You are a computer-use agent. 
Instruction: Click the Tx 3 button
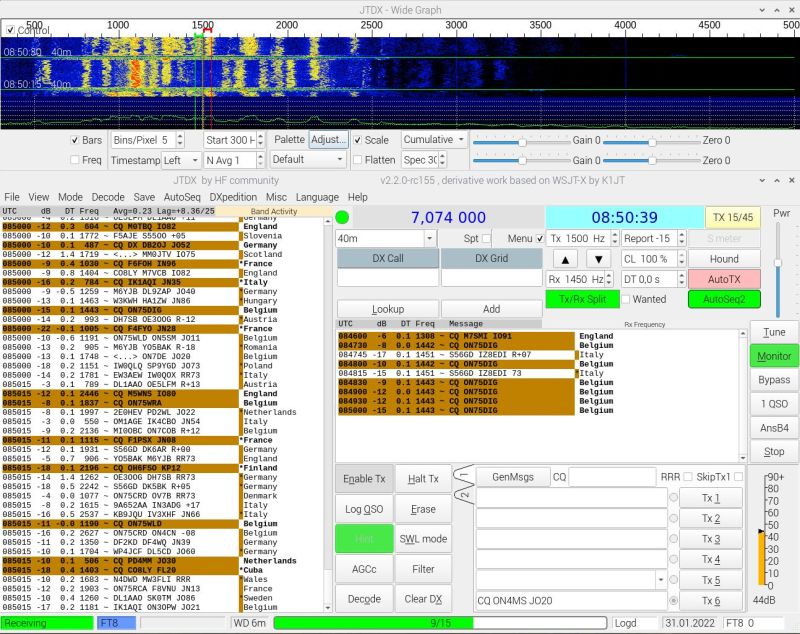pyautogui.click(x=711, y=539)
